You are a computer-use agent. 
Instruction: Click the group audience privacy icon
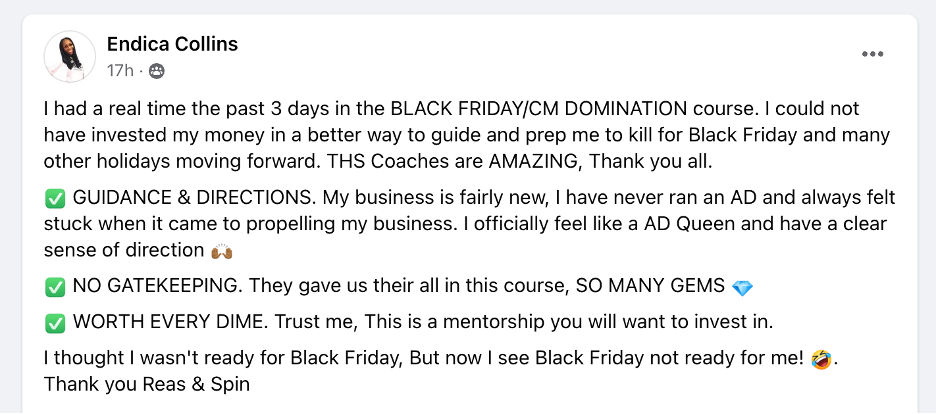pos(156,72)
